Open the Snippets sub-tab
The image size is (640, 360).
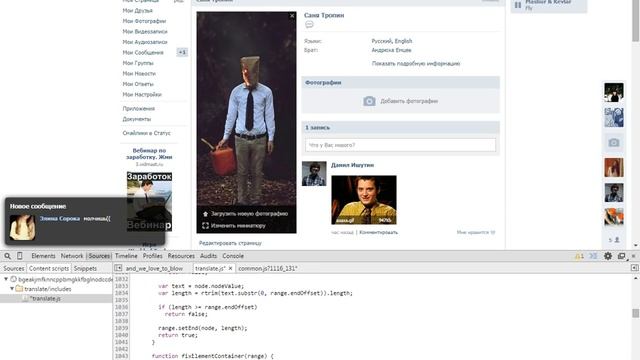pyautogui.click(x=85, y=268)
